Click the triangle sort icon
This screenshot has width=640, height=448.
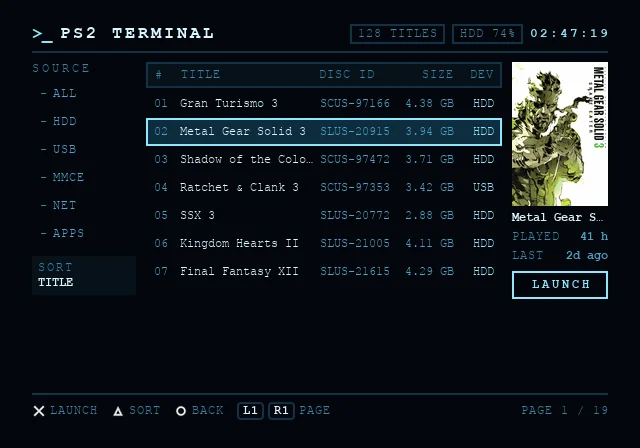[x=118, y=411]
